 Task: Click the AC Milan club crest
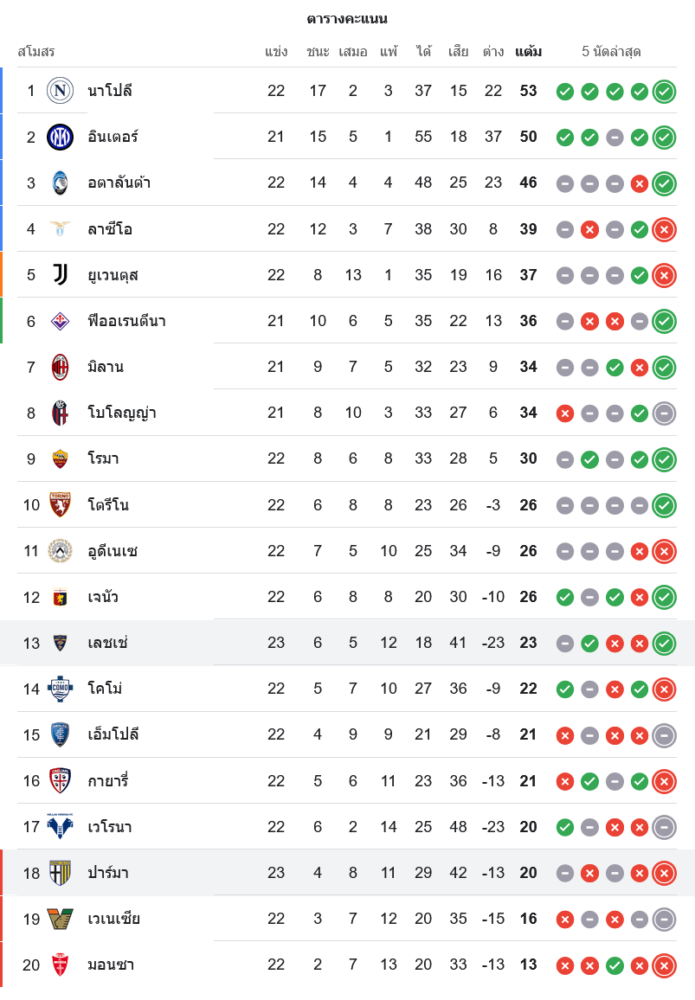coord(60,367)
